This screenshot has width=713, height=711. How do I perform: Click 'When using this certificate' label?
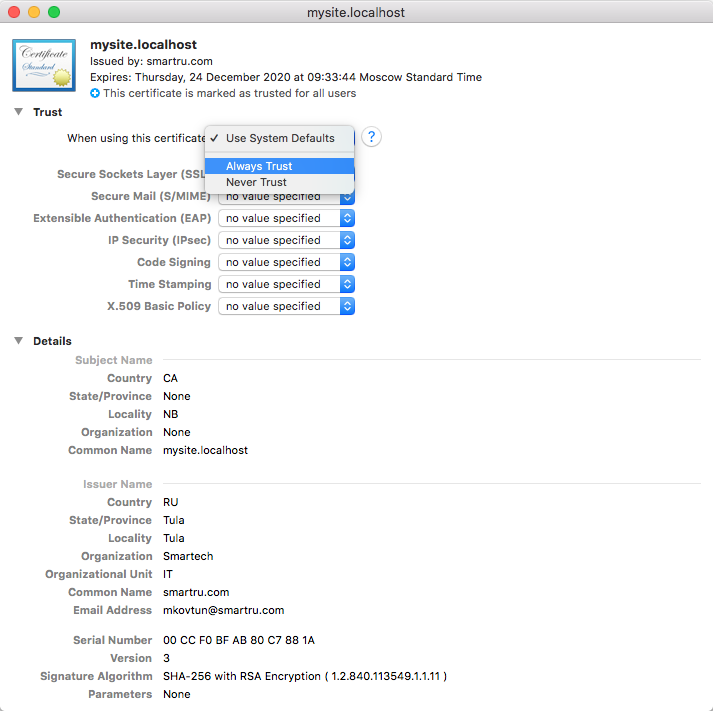[x=136, y=138]
